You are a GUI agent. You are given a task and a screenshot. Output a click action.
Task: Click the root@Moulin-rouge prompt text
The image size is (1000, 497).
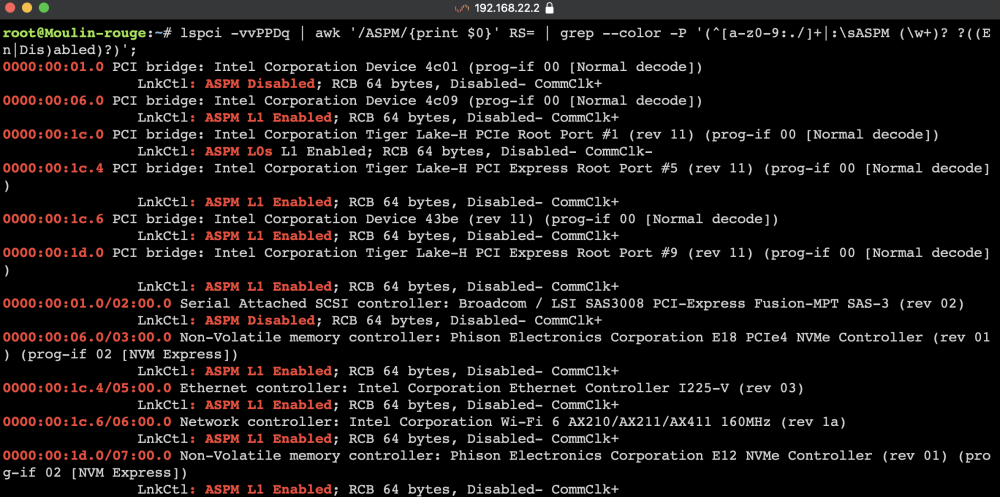(x=75, y=33)
